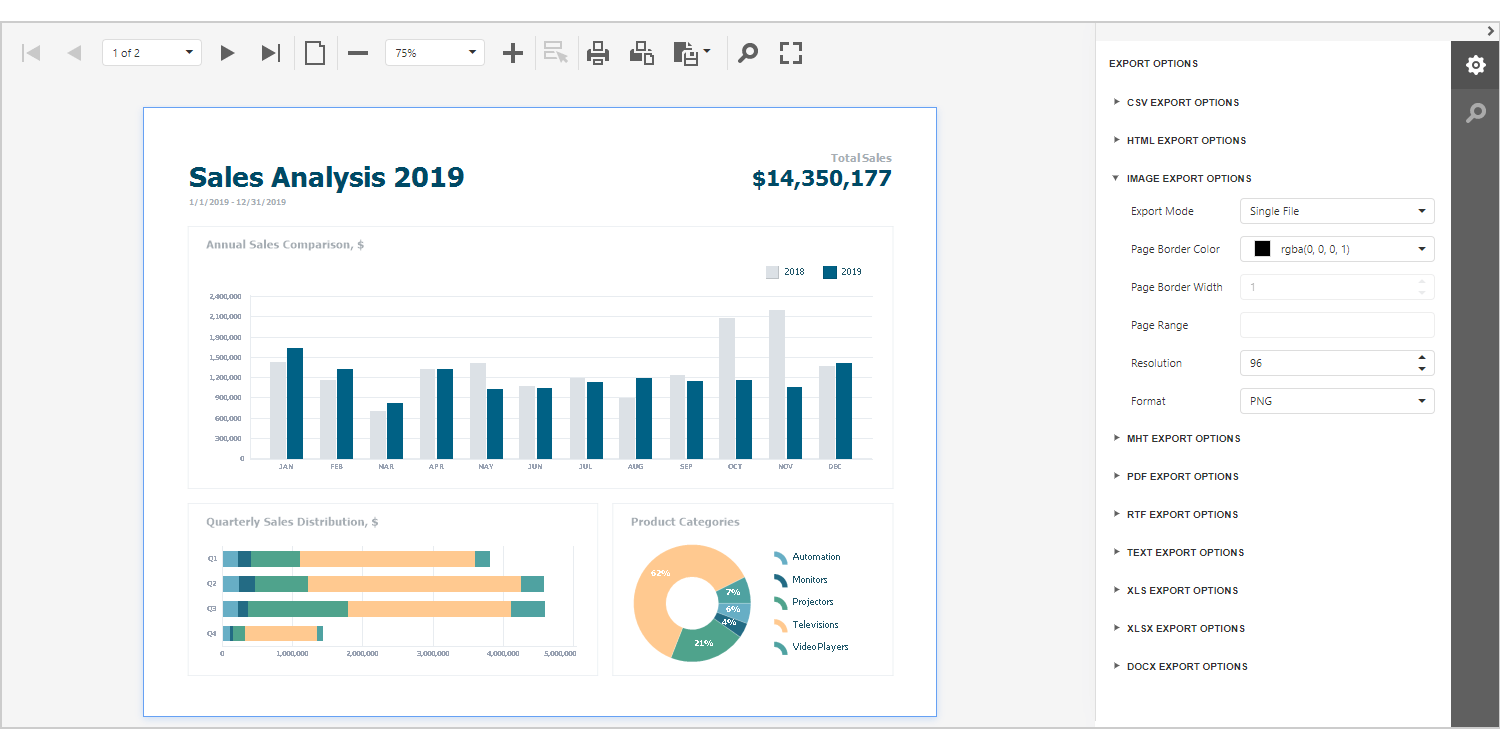Click the Page Range input field
Image resolution: width=1500 pixels, height=750 pixels.
(x=1337, y=324)
